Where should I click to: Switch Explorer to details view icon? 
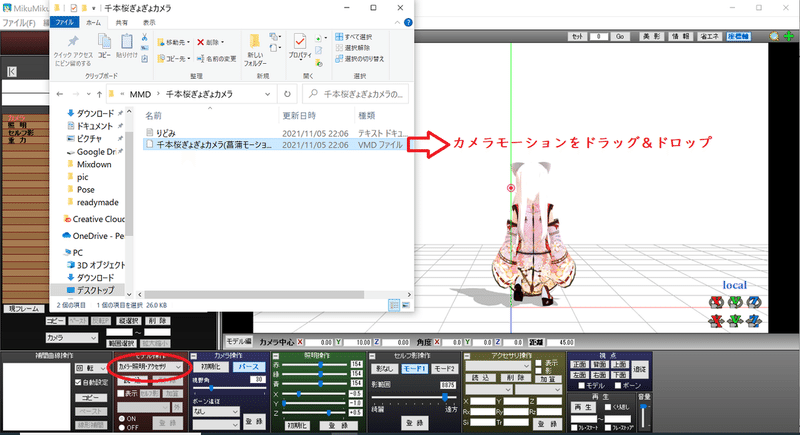pyautogui.click(x=394, y=305)
